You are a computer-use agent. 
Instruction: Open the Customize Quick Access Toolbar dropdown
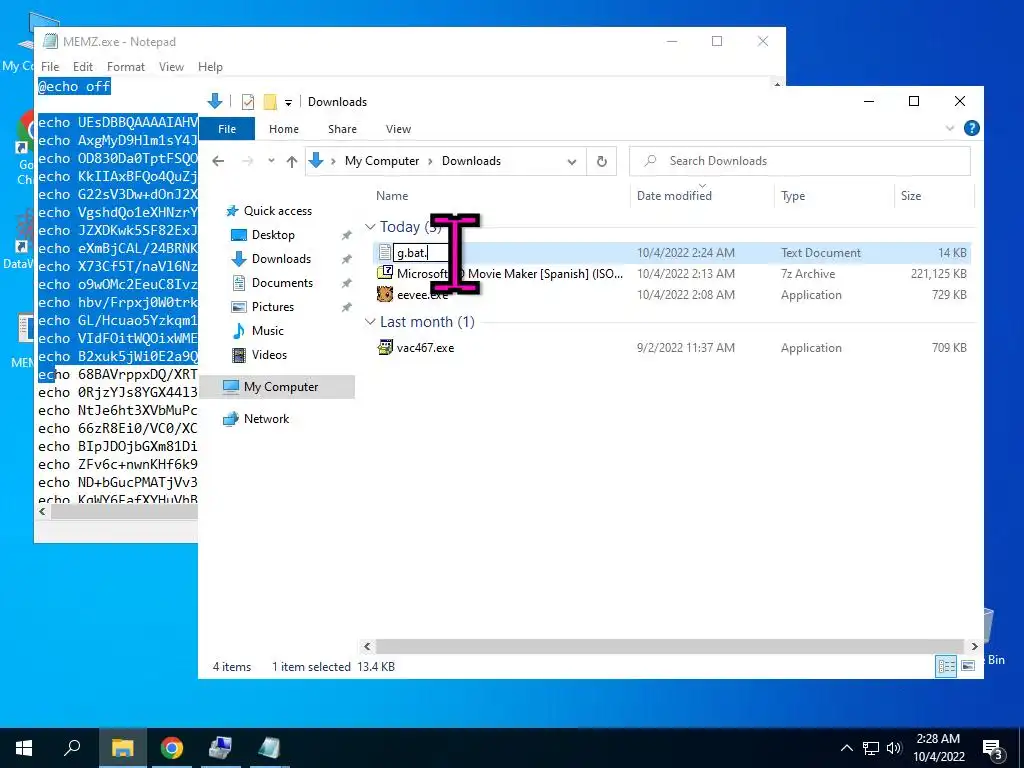tap(288, 103)
